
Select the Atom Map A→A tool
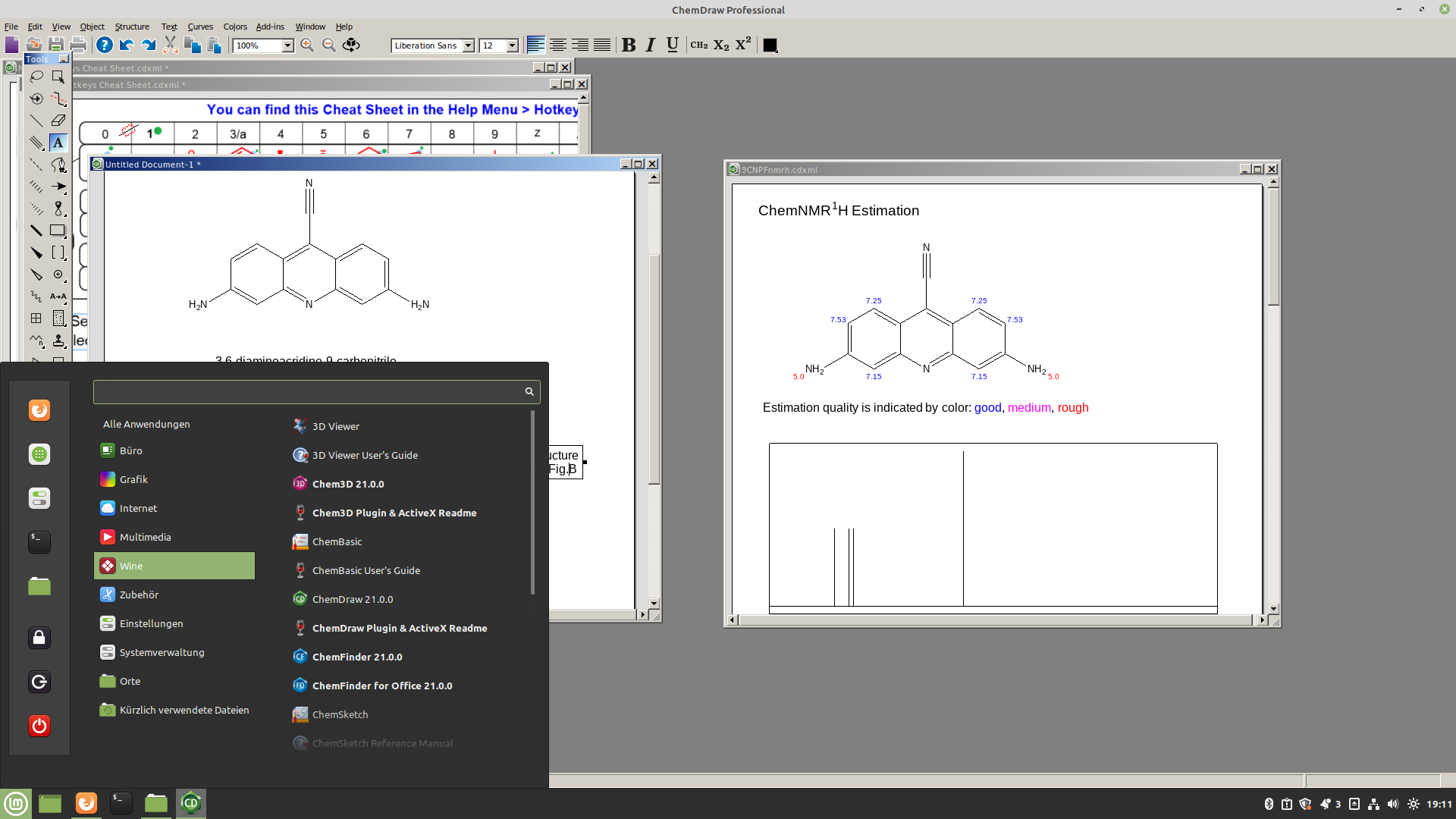point(58,297)
